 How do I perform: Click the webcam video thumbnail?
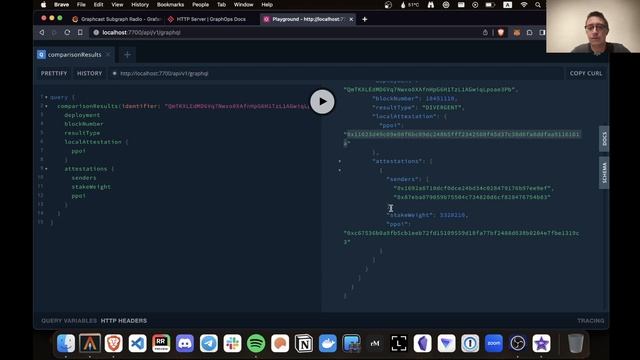coord(593,26)
